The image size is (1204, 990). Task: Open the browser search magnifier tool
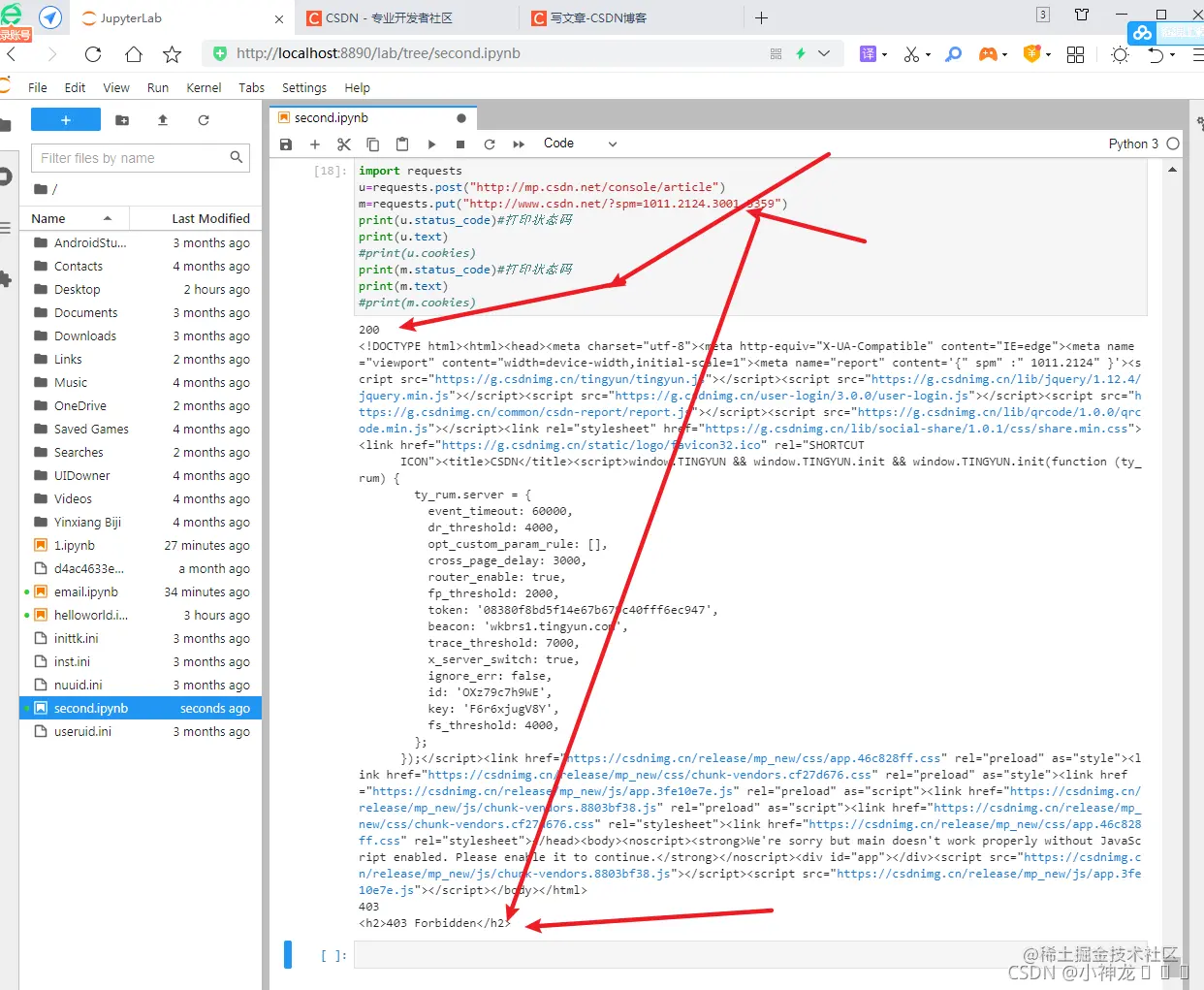[x=954, y=54]
